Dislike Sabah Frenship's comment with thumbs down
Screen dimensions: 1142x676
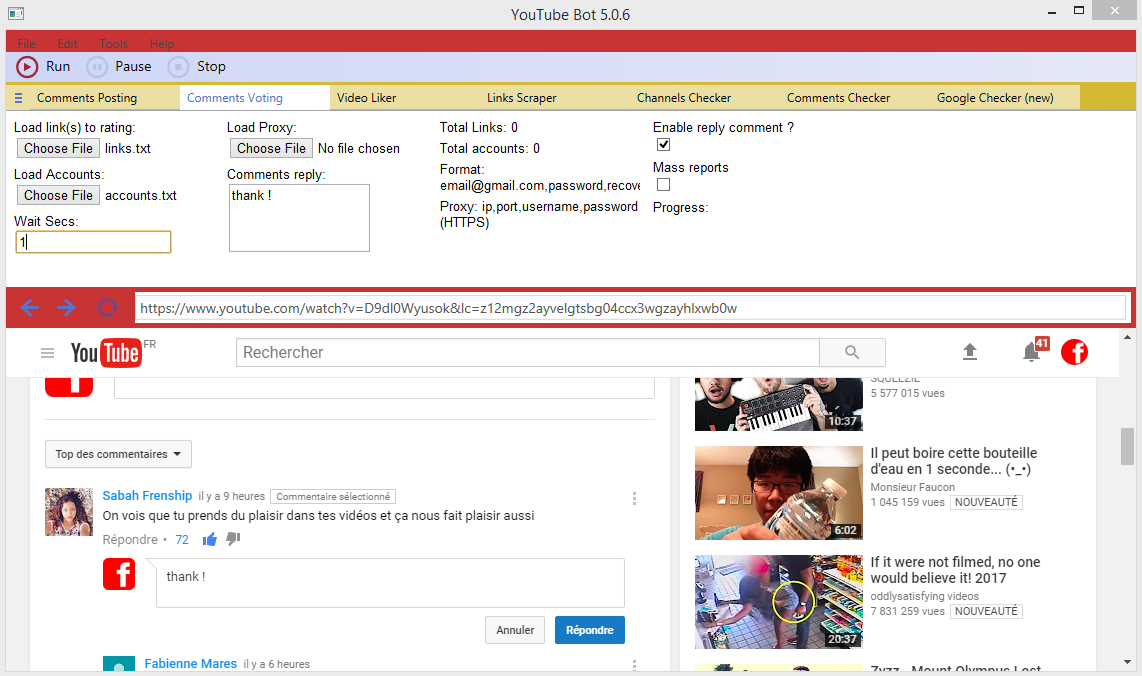(233, 539)
